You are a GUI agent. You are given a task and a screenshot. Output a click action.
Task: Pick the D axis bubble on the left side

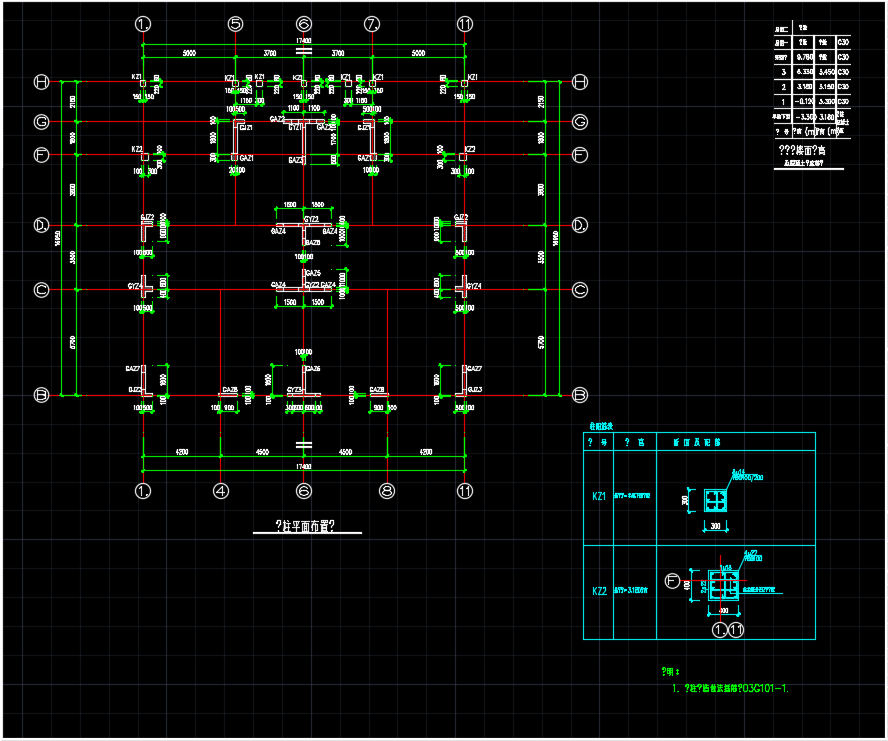tap(41, 225)
